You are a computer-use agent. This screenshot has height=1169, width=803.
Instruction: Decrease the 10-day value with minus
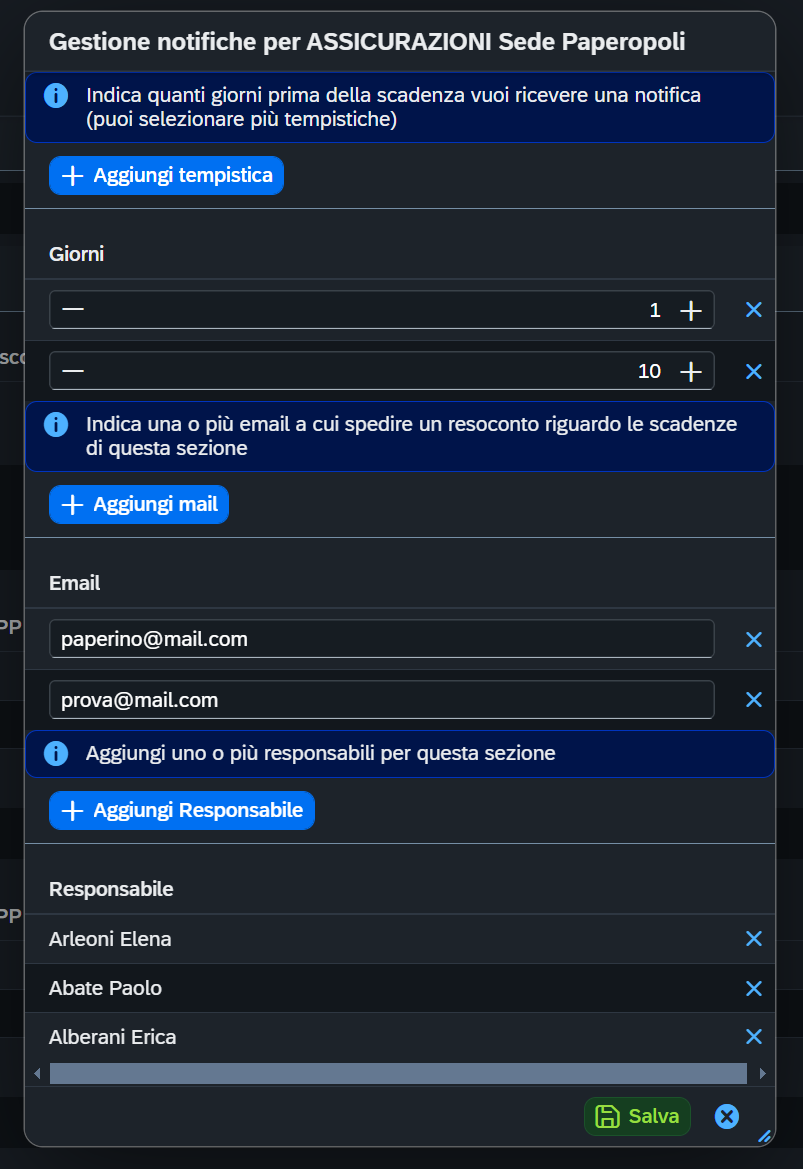(x=73, y=371)
